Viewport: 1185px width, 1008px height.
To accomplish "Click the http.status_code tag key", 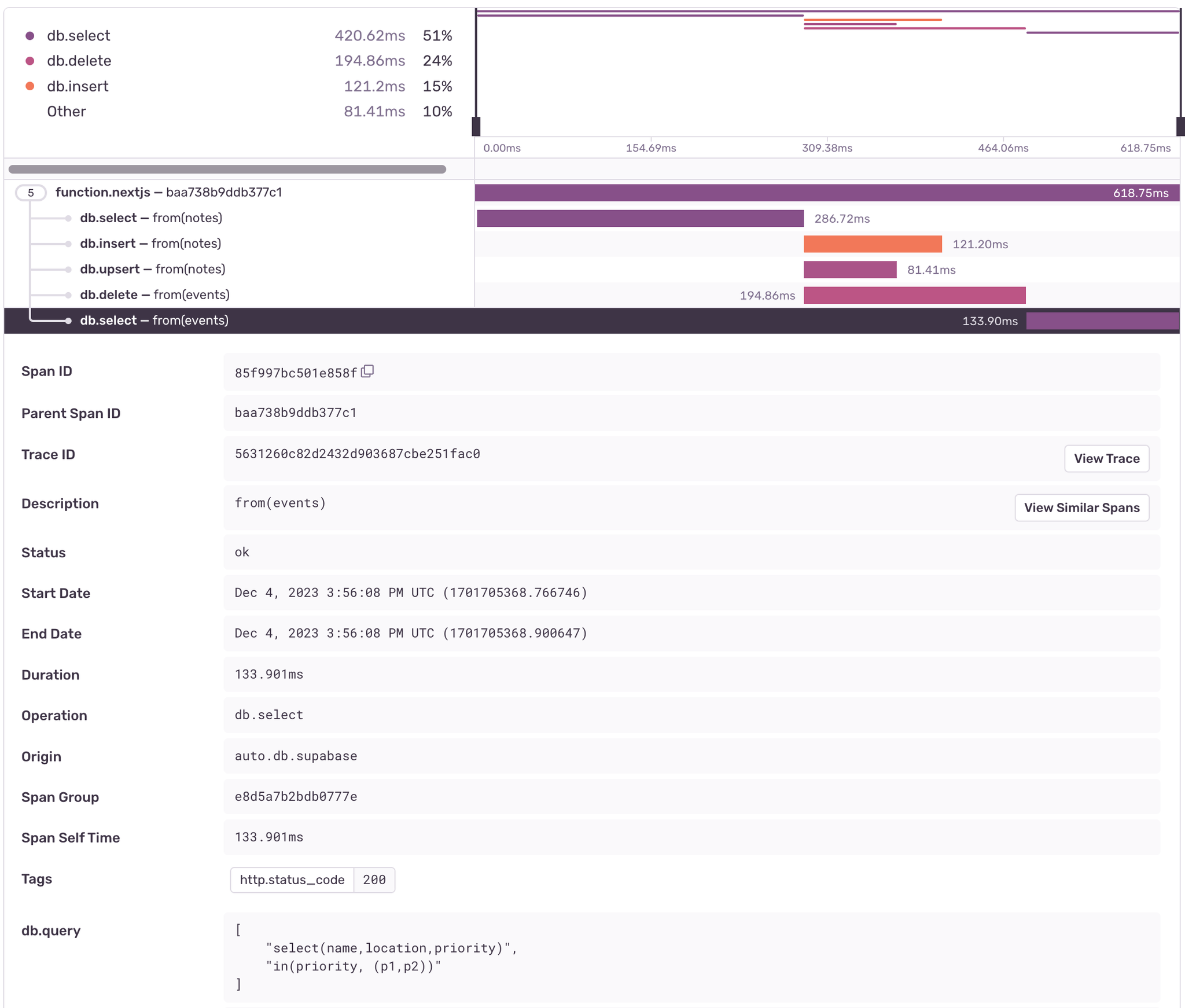I will click(292, 880).
